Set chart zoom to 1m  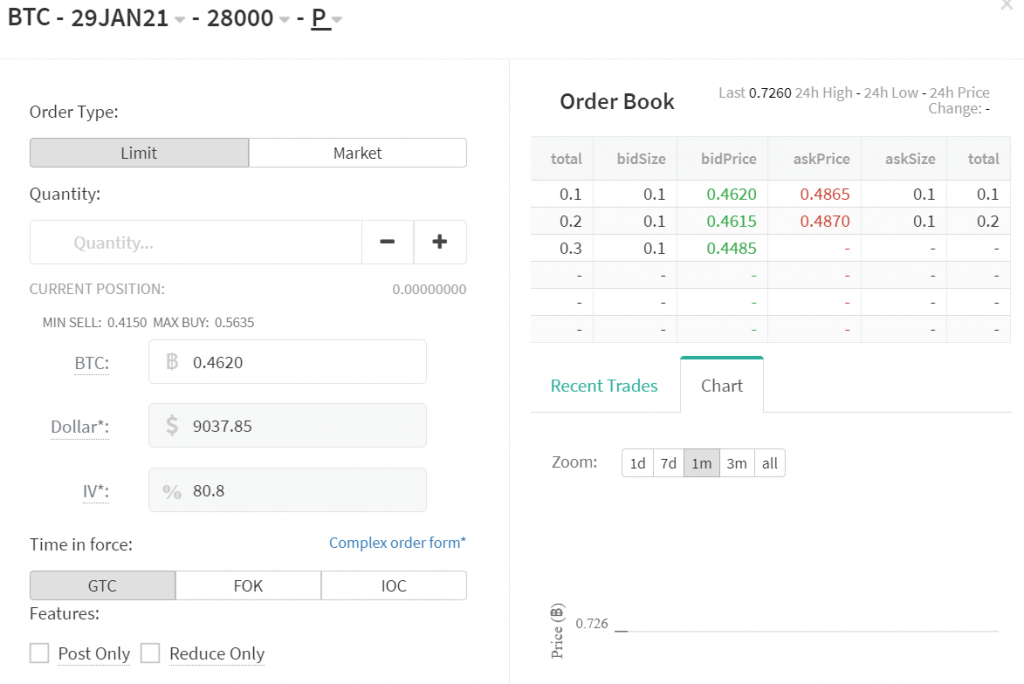tap(701, 463)
